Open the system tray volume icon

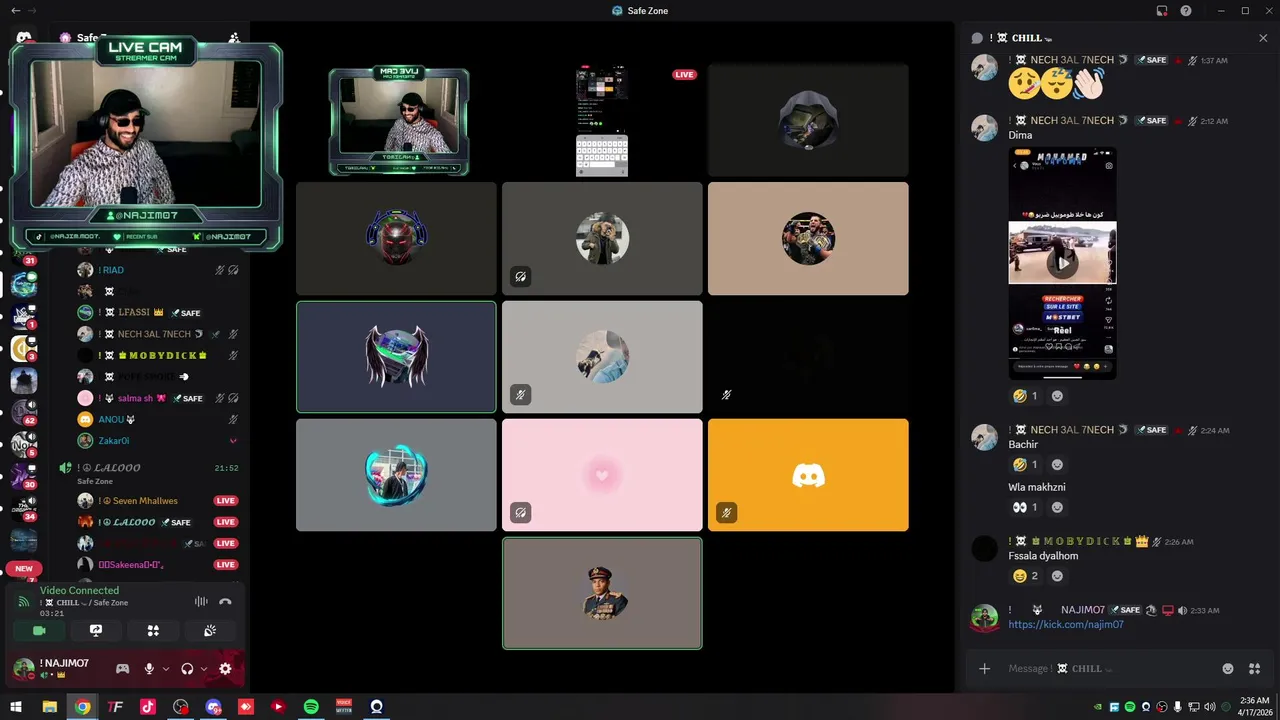point(1209,707)
